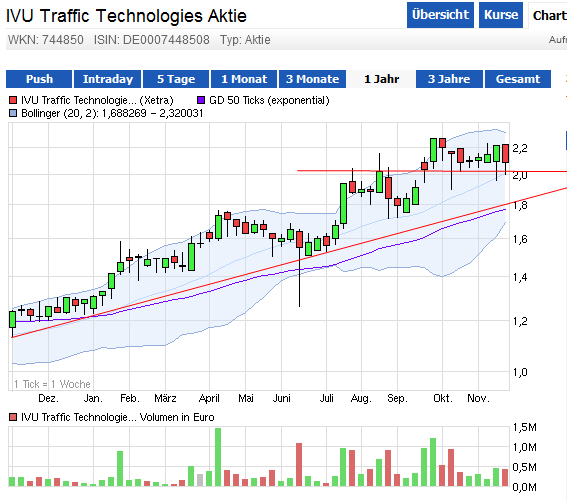Click the 2,0 price axis label

coord(520,175)
